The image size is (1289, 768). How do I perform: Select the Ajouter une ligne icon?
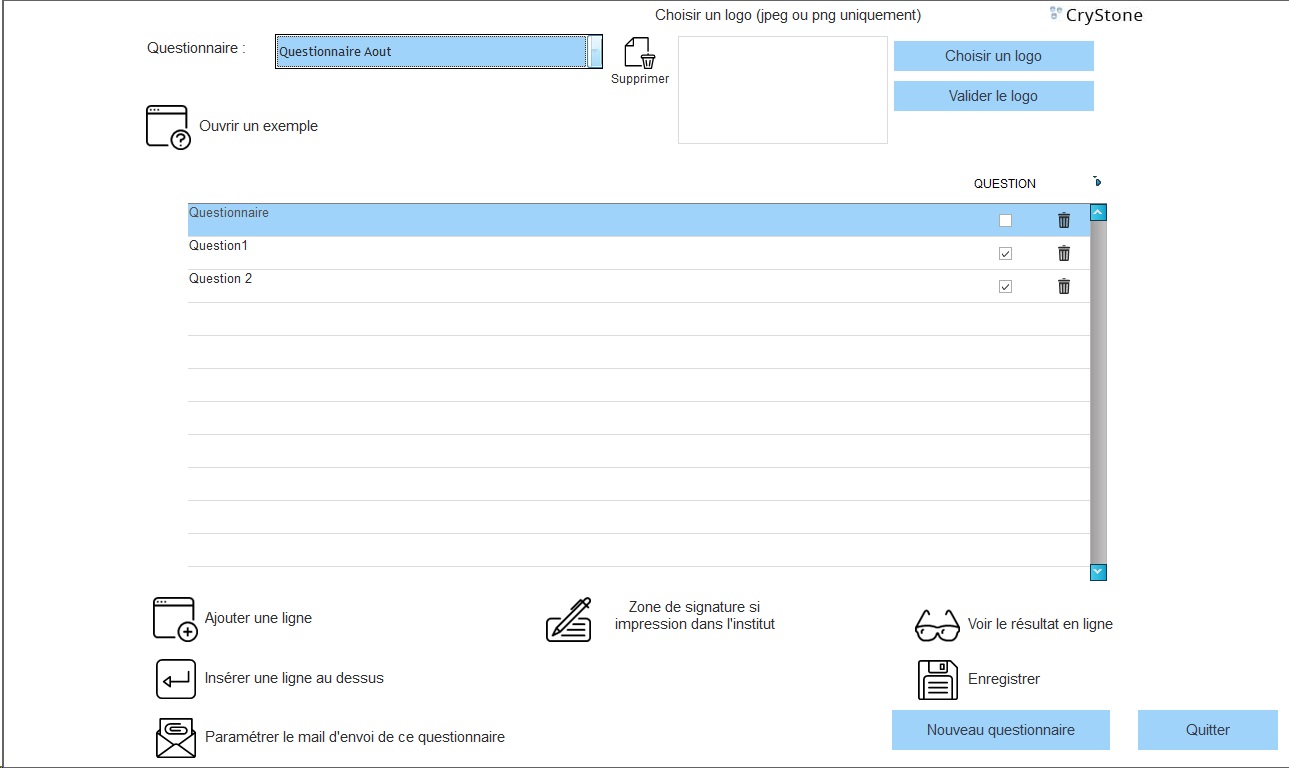pos(174,618)
